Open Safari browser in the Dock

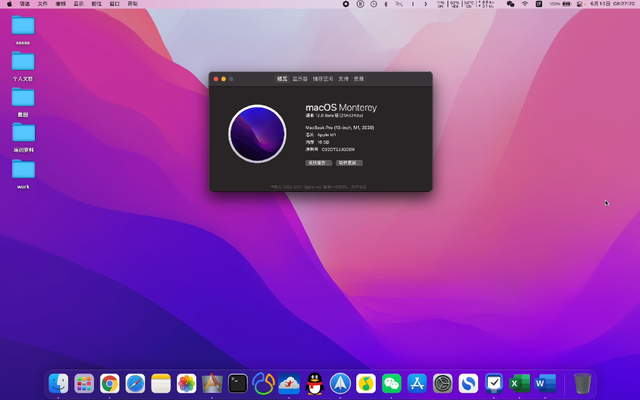point(135,383)
